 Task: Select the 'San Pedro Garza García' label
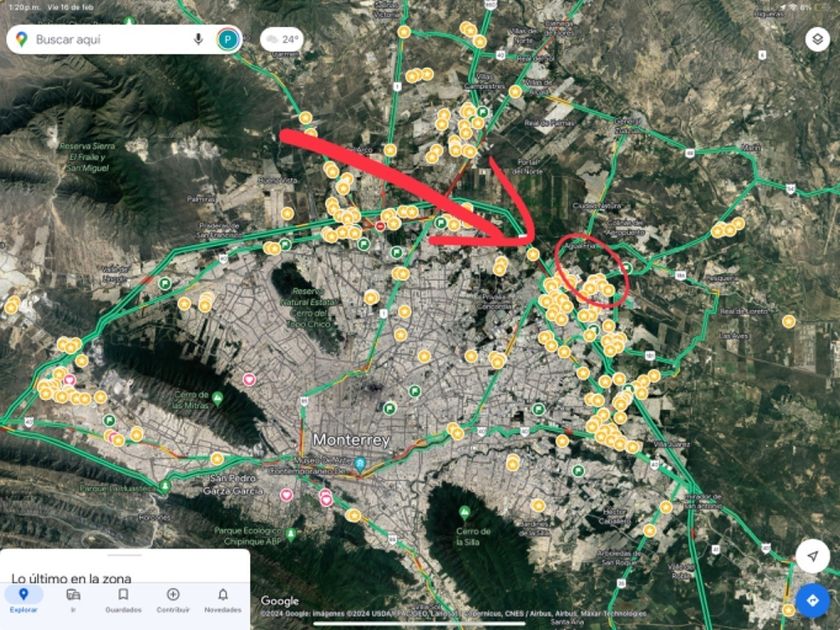(232, 484)
